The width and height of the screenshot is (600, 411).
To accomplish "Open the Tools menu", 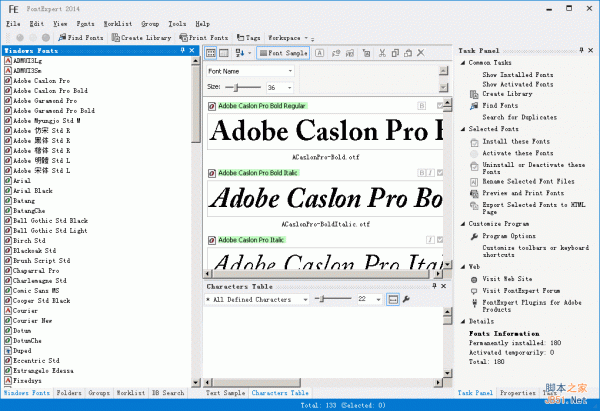I will [x=177, y=24].
